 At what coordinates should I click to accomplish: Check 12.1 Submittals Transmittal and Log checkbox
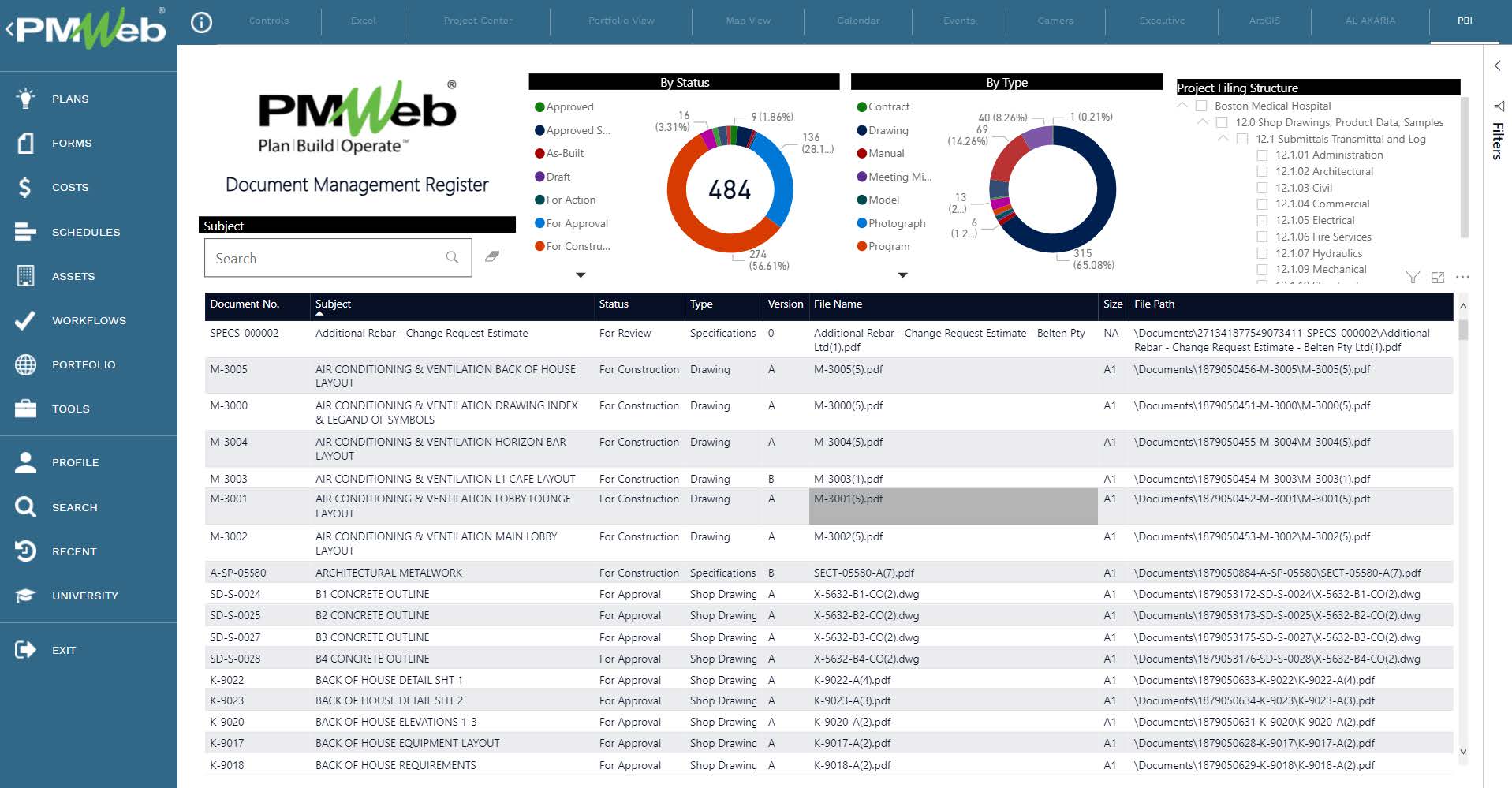coord(1242,139)
